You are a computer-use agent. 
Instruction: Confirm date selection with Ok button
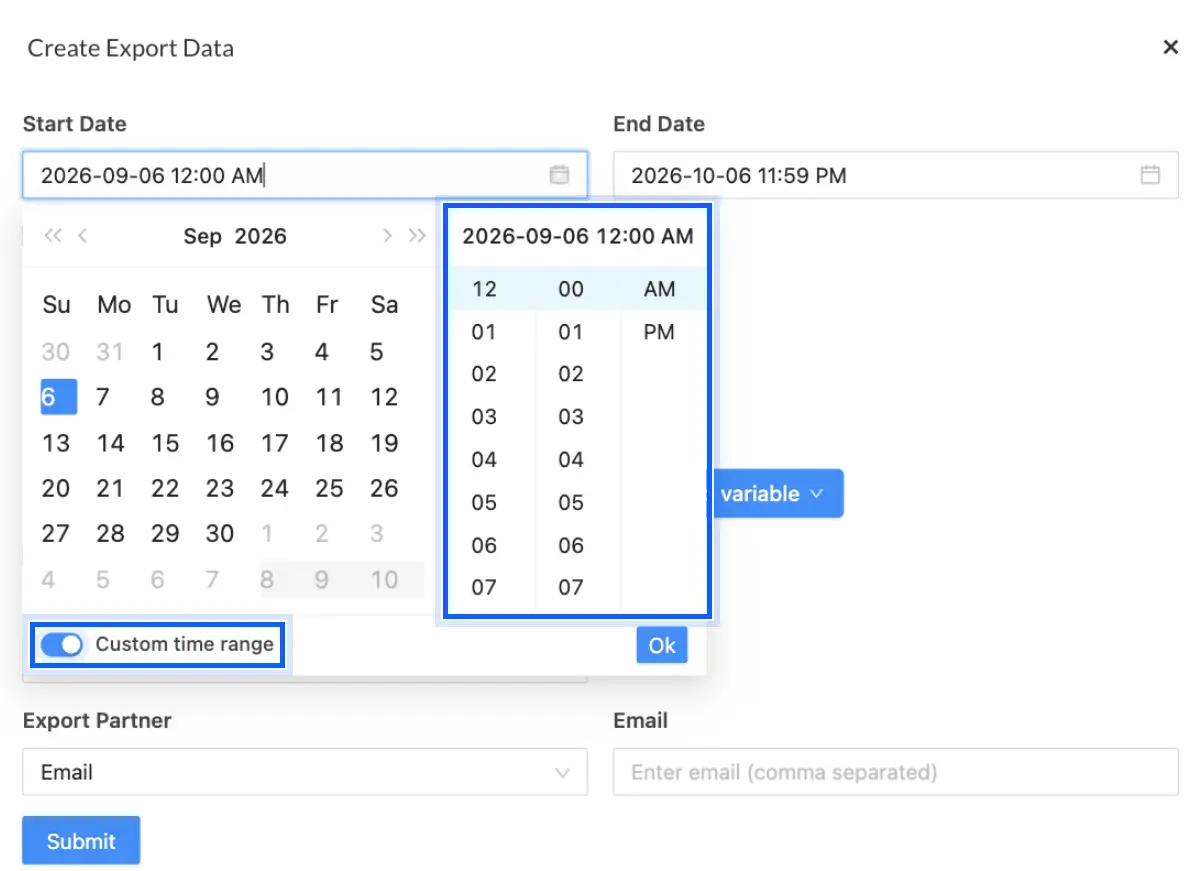[x=662, y=645]
